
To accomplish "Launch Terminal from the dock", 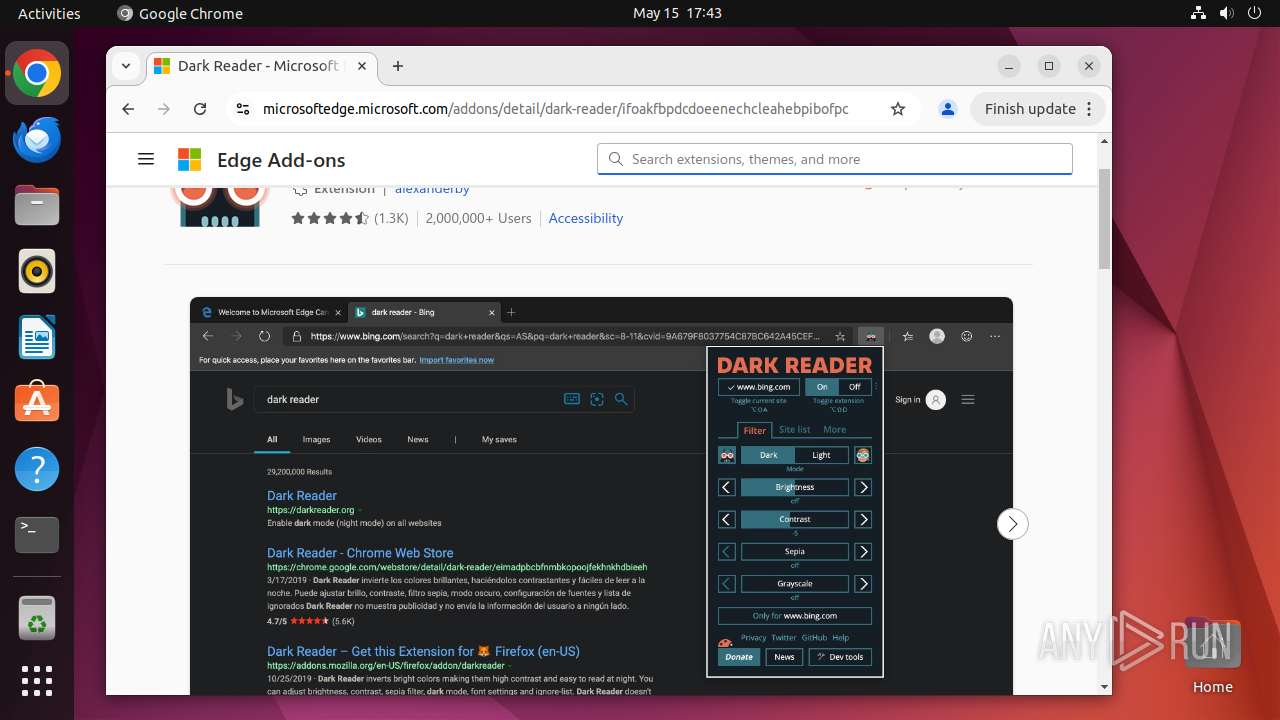I will point(37,535).
